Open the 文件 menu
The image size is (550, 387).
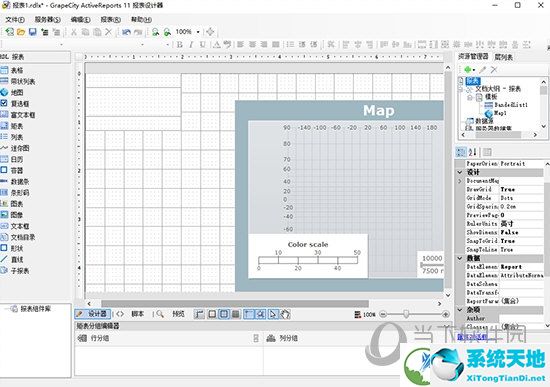pyautogui.click(x=14, y=20)
